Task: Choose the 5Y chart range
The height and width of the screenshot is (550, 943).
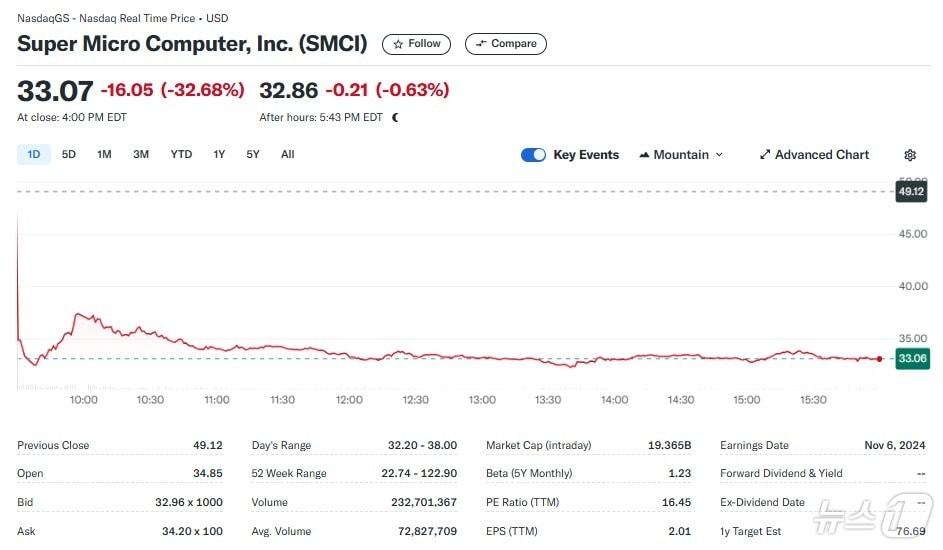Action: pos(253,154)
